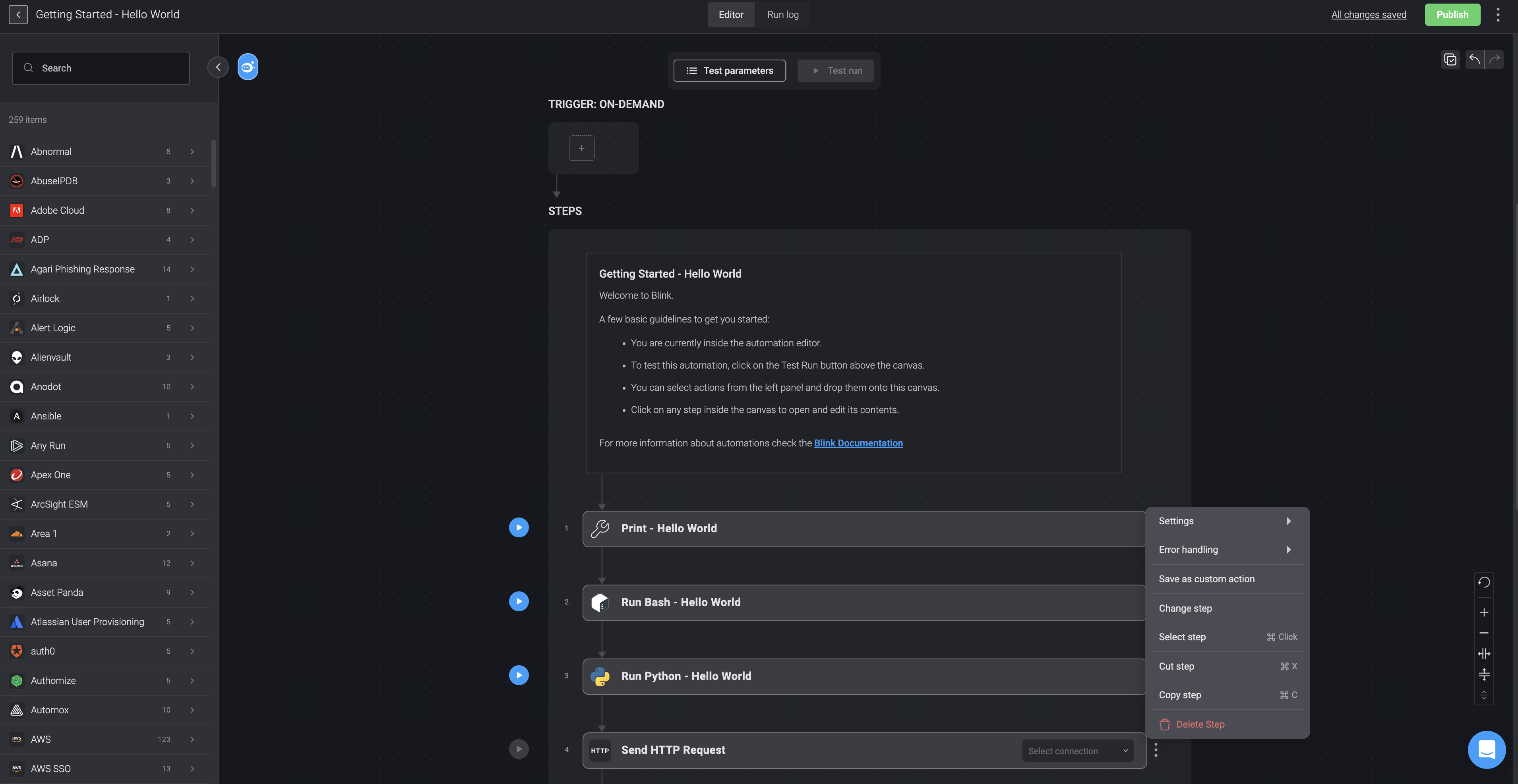The image size is (1518, 784).
Task: Click the play icon for Send HTTP Request
Action: click(519, 749)
